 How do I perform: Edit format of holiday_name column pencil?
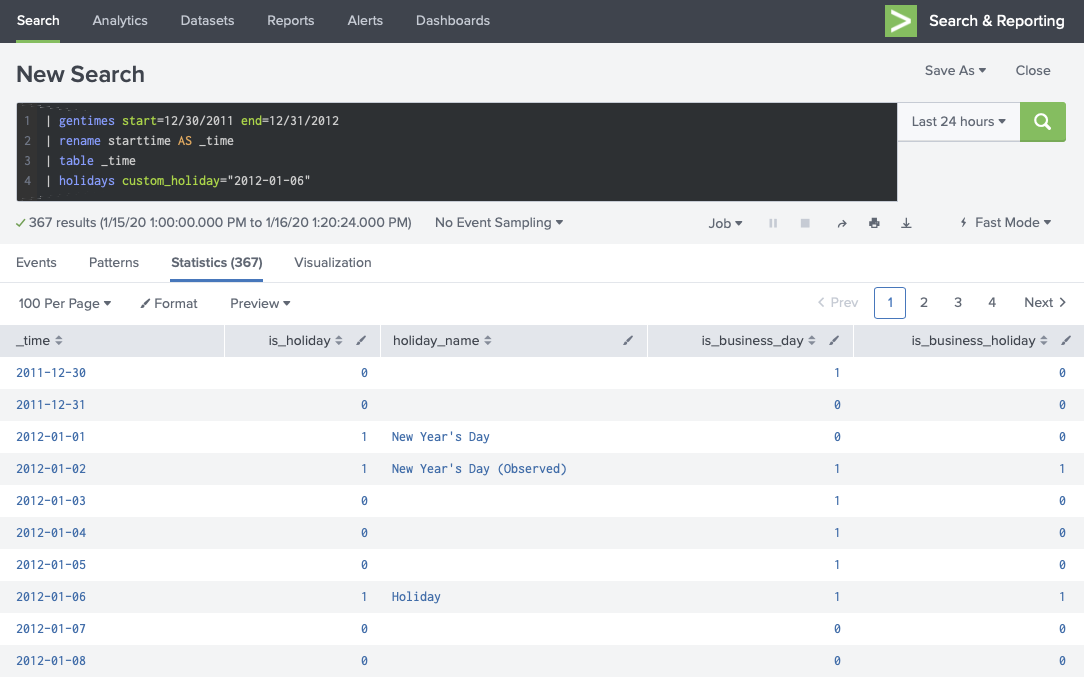(628, 340)
